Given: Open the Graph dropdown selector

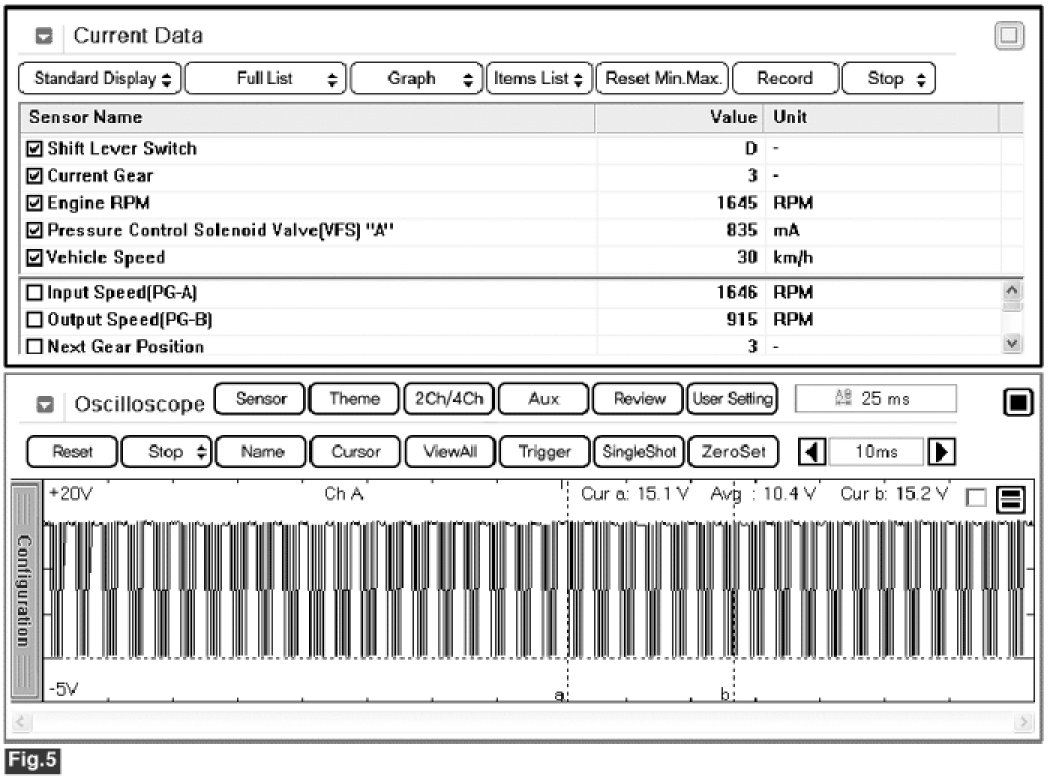Looking at the screenshot, I should point(417,78).
